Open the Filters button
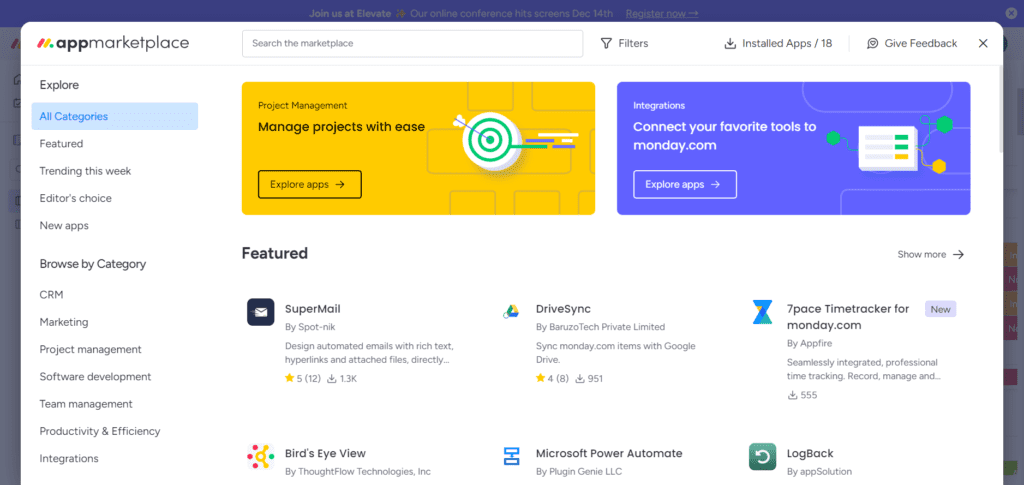Image resolution: width=1024 pixels, height=485 pixels. pyautogui.click(x=624, y=44)
